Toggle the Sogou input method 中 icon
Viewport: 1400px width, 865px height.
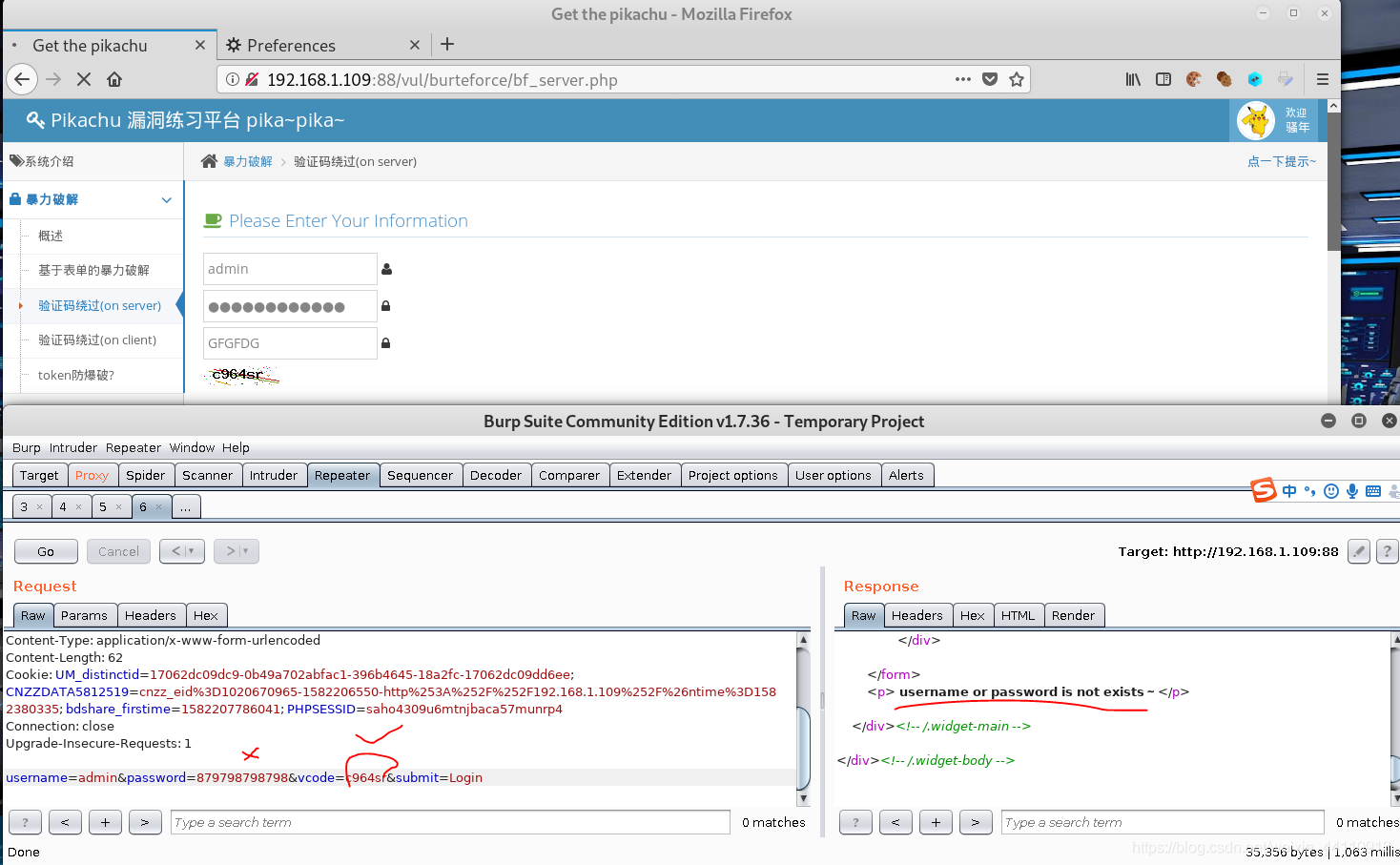(x=1289, y=491)
